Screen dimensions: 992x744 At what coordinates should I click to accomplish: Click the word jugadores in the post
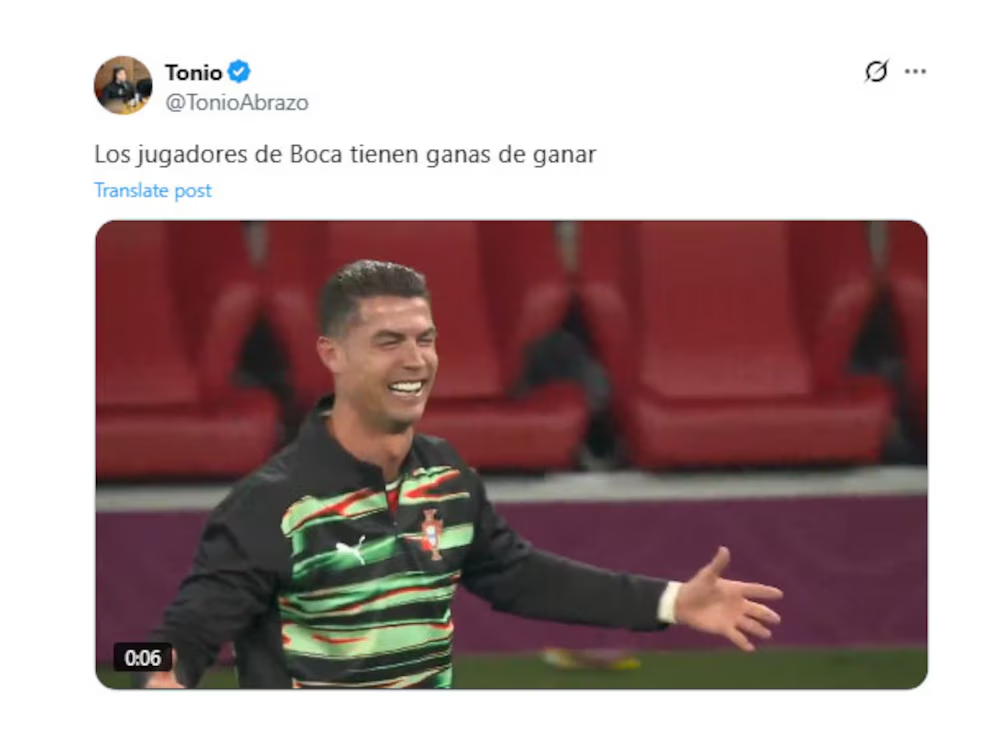(192, 156)
